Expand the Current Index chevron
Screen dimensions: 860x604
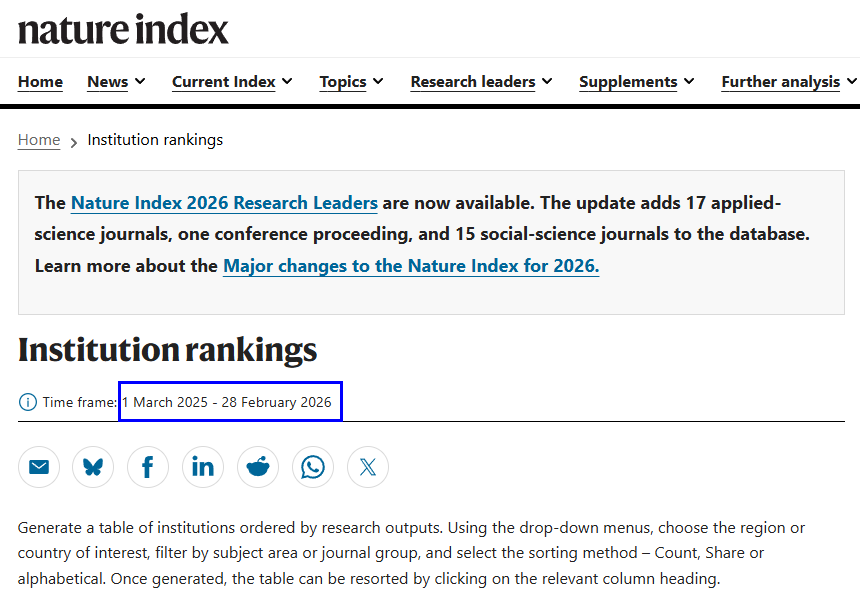pos(287,81)
